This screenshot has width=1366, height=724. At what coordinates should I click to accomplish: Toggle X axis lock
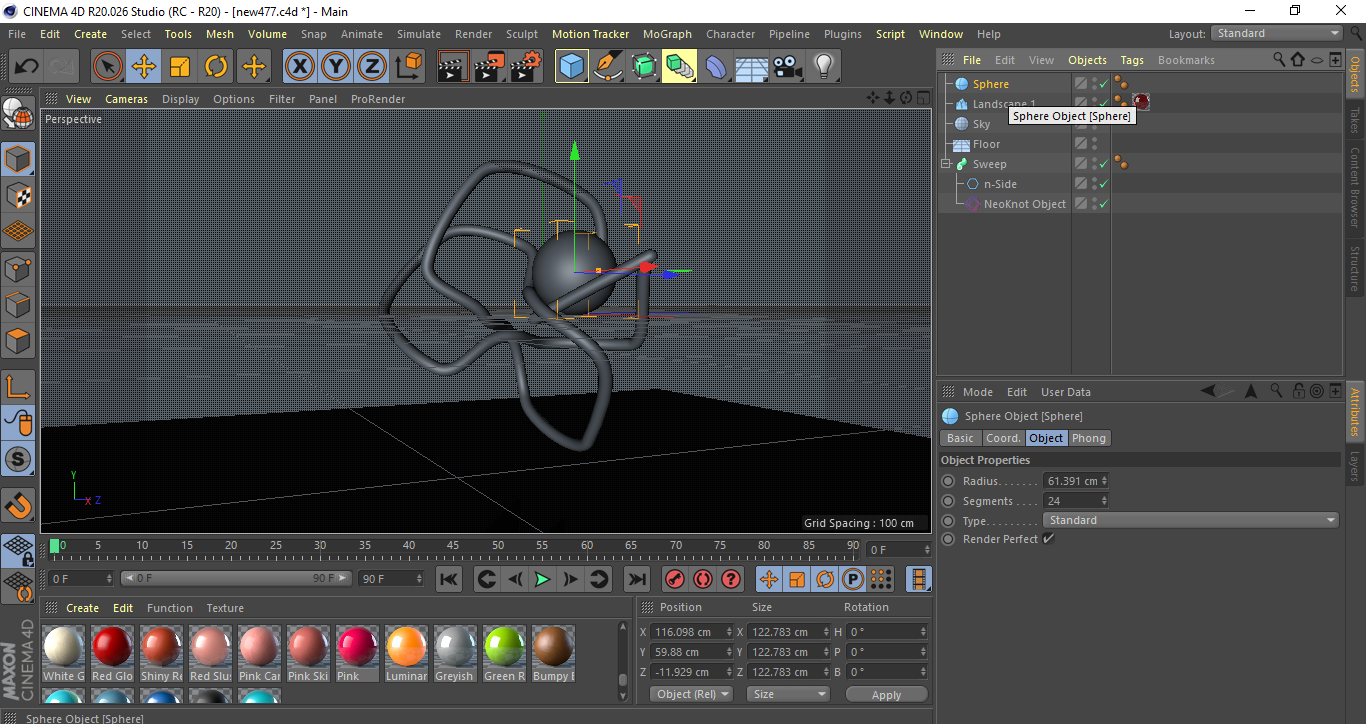tap(299, 67)
